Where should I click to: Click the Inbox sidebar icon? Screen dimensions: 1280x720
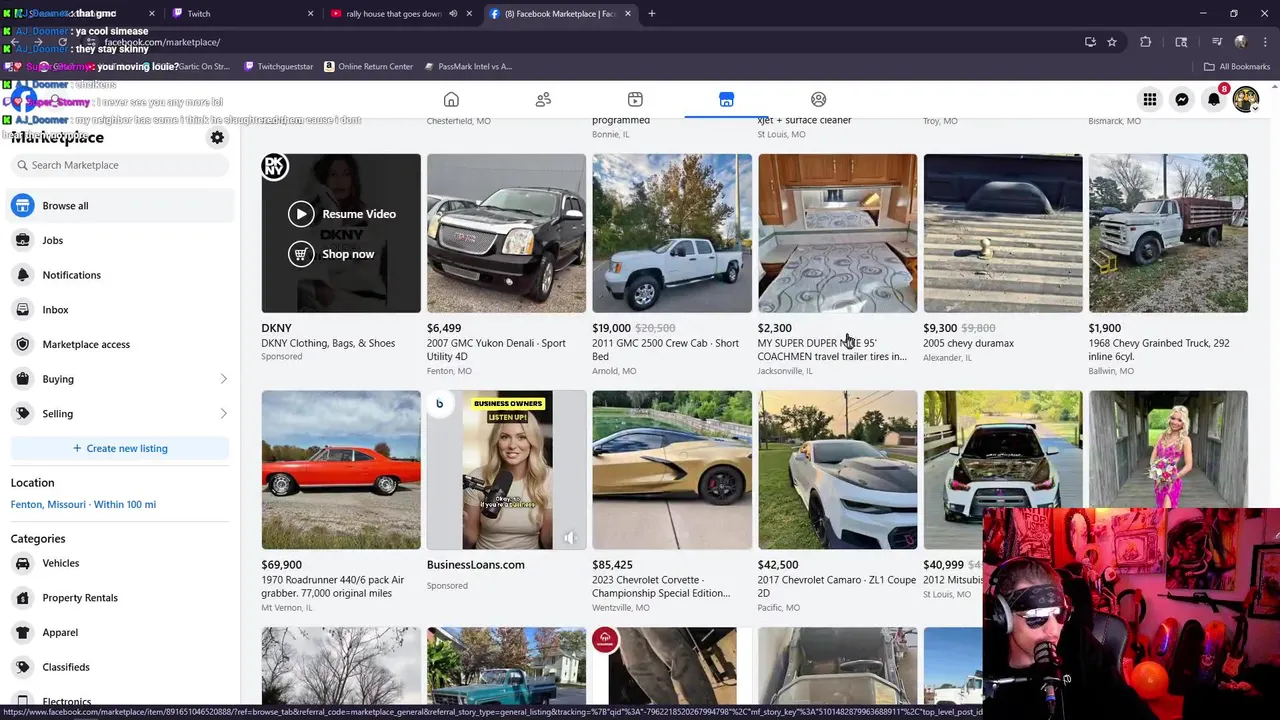(23, 310)
